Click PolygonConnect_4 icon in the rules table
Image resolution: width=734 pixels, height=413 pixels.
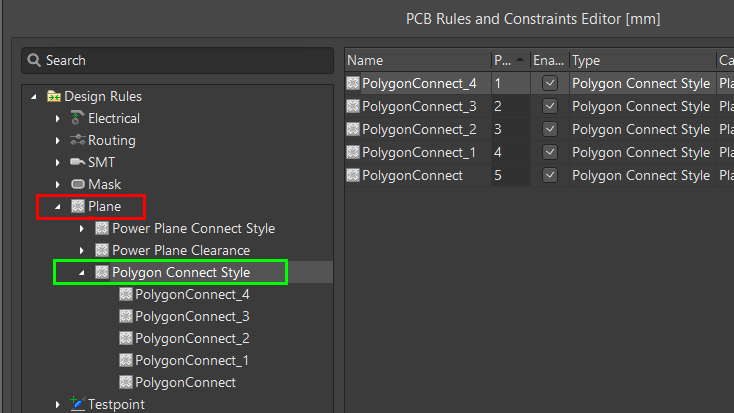(x=353, y=84)
